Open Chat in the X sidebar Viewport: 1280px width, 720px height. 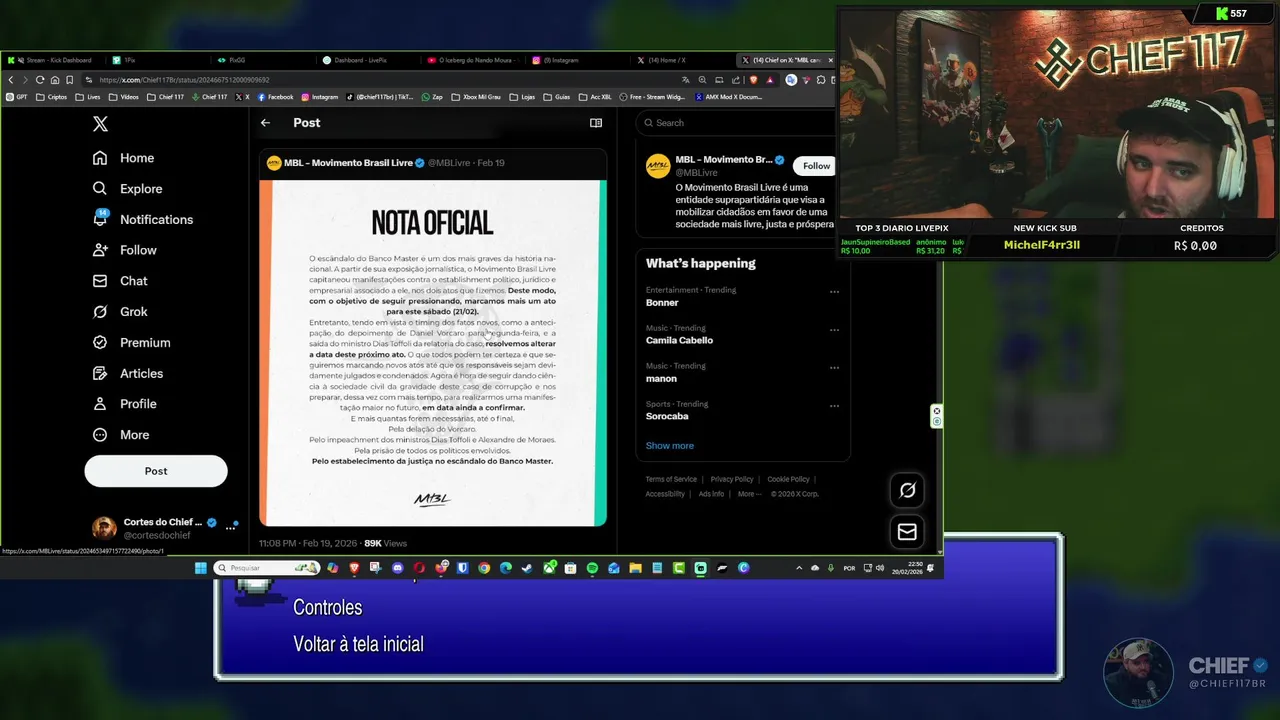(x=119, y=281)
